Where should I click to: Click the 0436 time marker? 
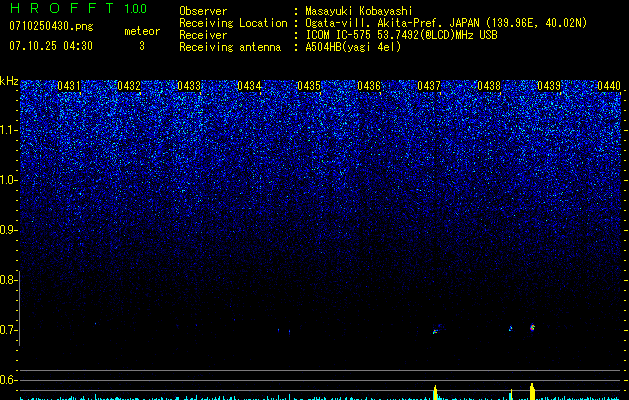pyautogui.click(x=369, y=86)
